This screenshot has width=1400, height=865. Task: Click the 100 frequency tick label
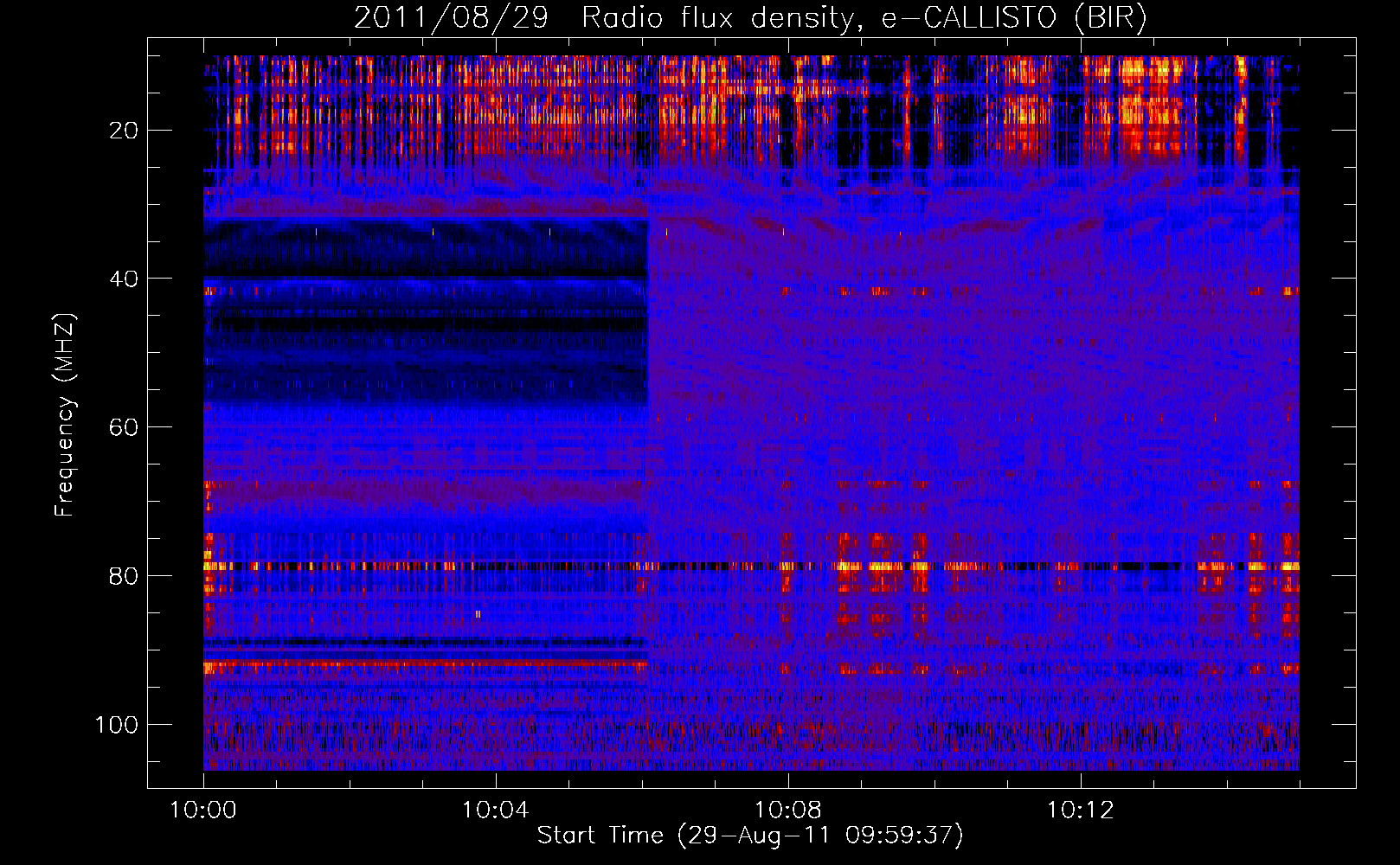tap(117, 725)
